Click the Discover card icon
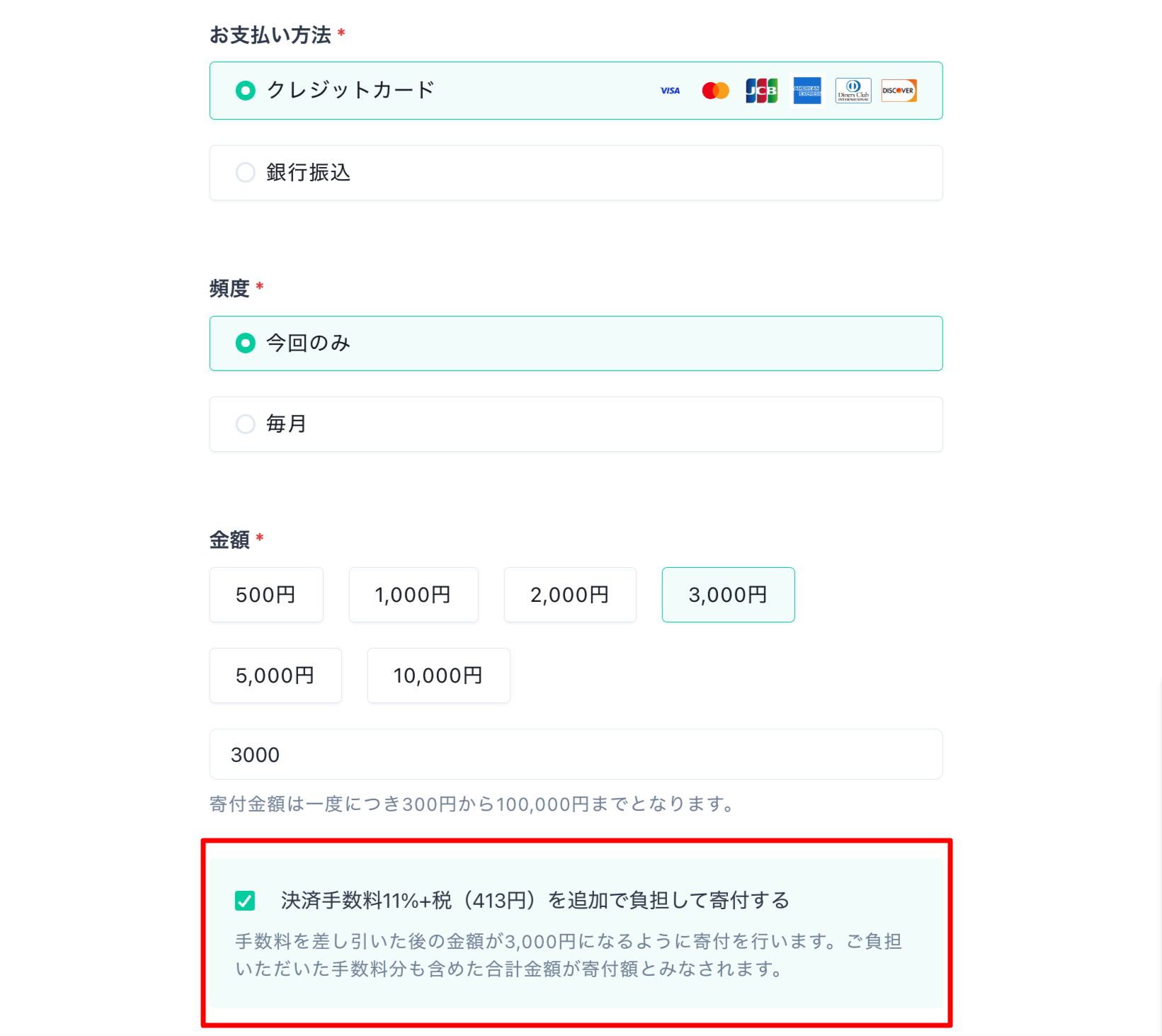Viewport: 1162px width, 1036px height. pyautogui.click(x=898, y=90)
